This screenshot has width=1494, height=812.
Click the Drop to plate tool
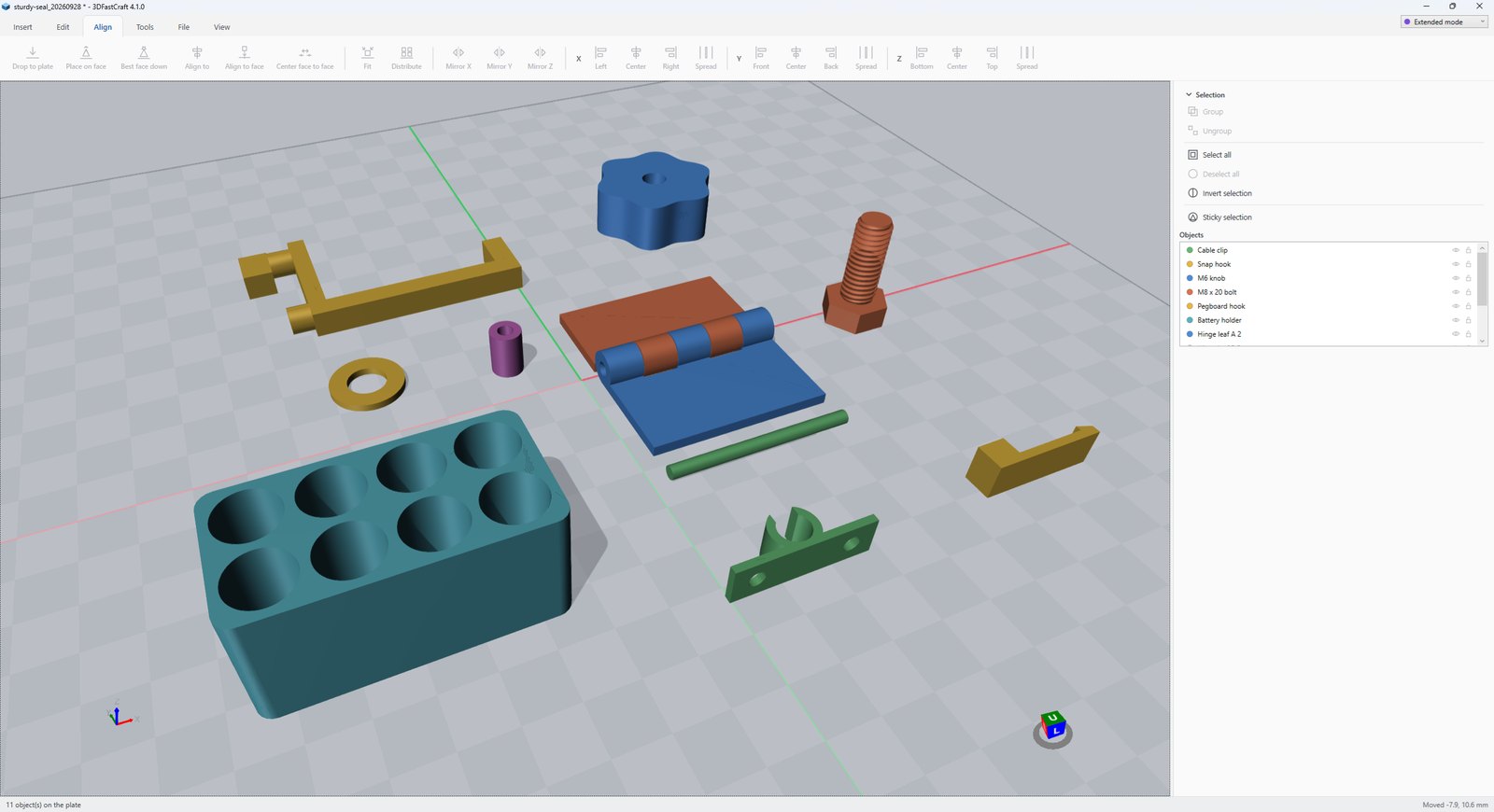33,58
